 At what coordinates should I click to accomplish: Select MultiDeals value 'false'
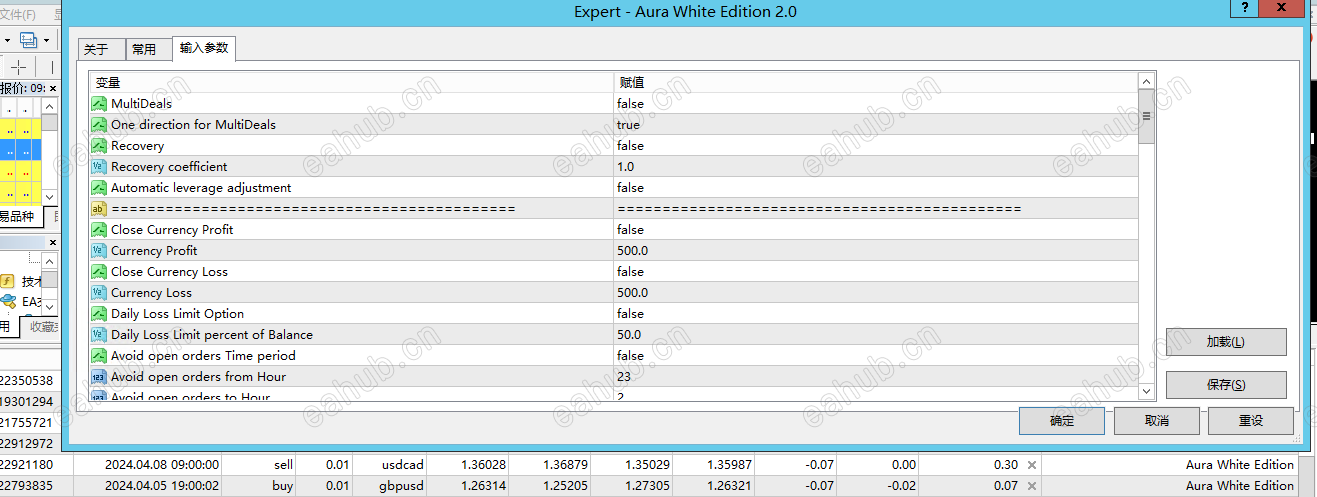630,104
